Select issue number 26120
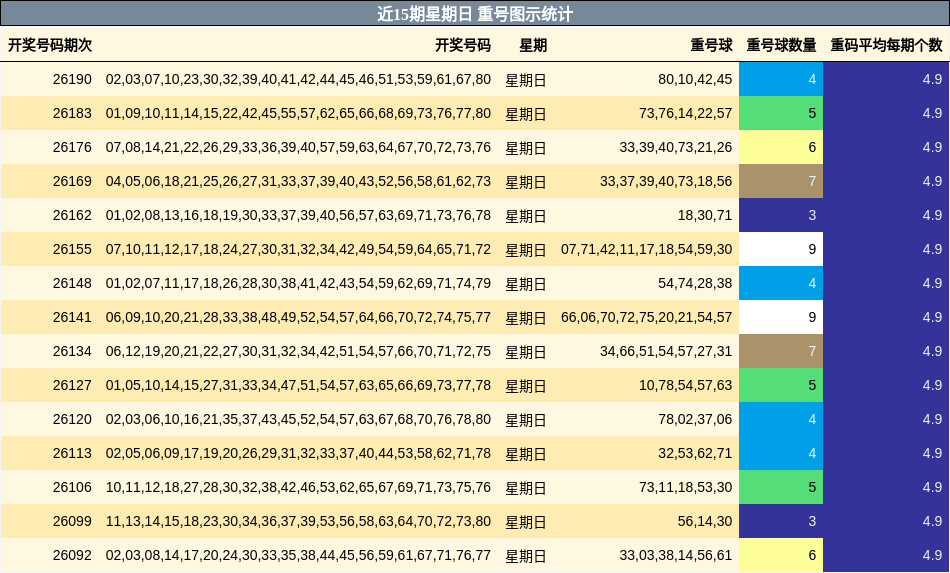This screenshot has height=573, width=950. coord(72,419)
